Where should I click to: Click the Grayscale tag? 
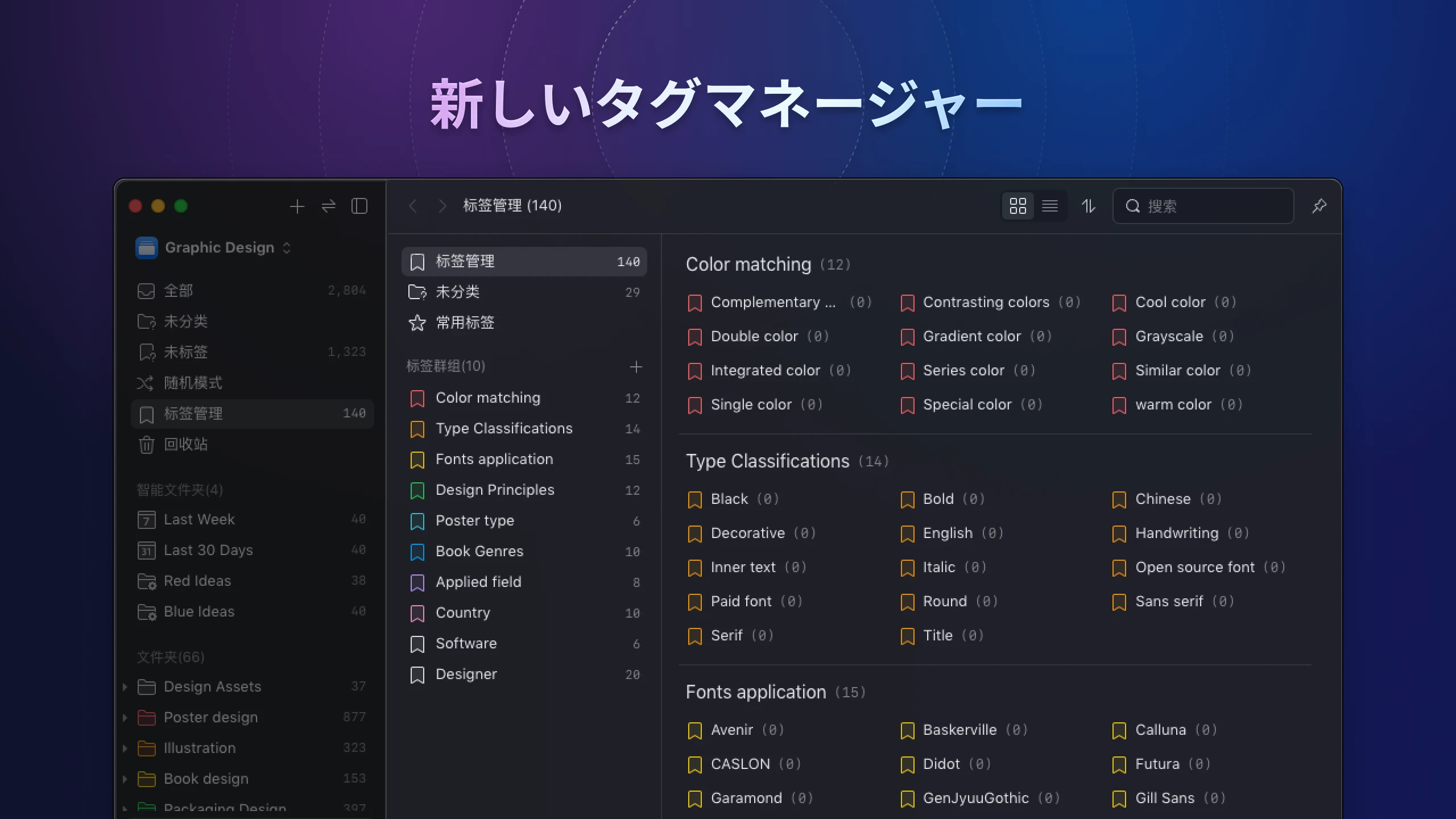[1173, 337]
